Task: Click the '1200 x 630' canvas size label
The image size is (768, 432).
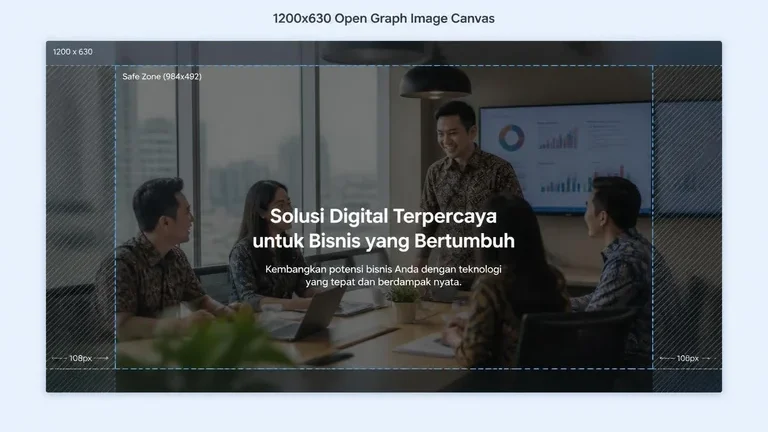Action: [72, 52]
